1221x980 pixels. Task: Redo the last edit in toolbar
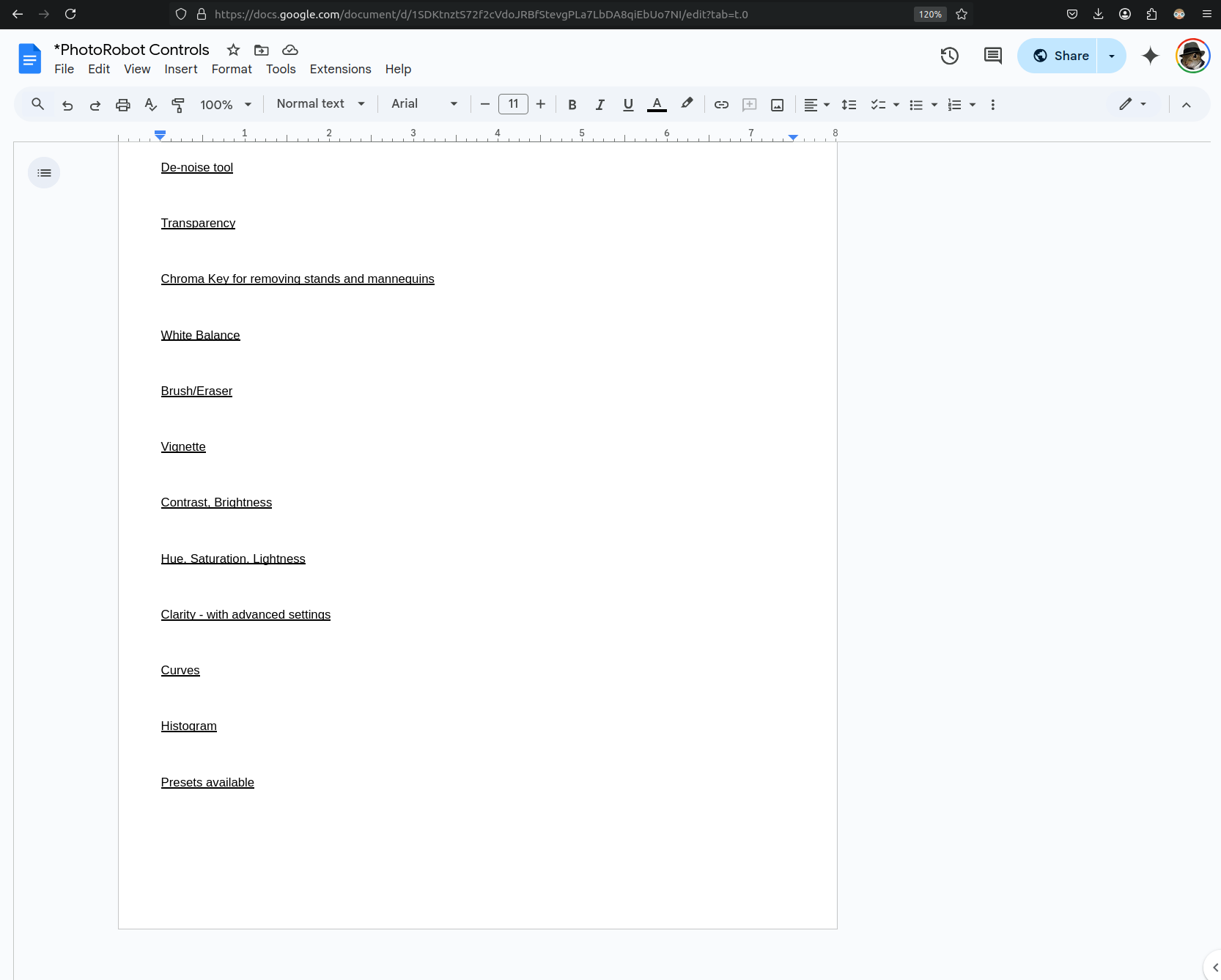tap(95, 105)
